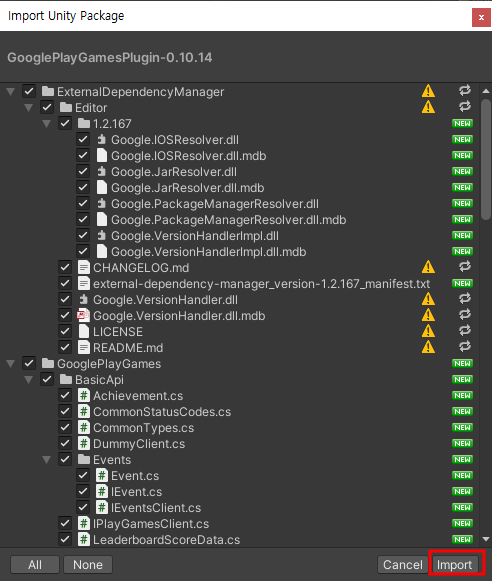Click refresh icon beside README.md
492x581 pixels.
[x=465, y=346]
